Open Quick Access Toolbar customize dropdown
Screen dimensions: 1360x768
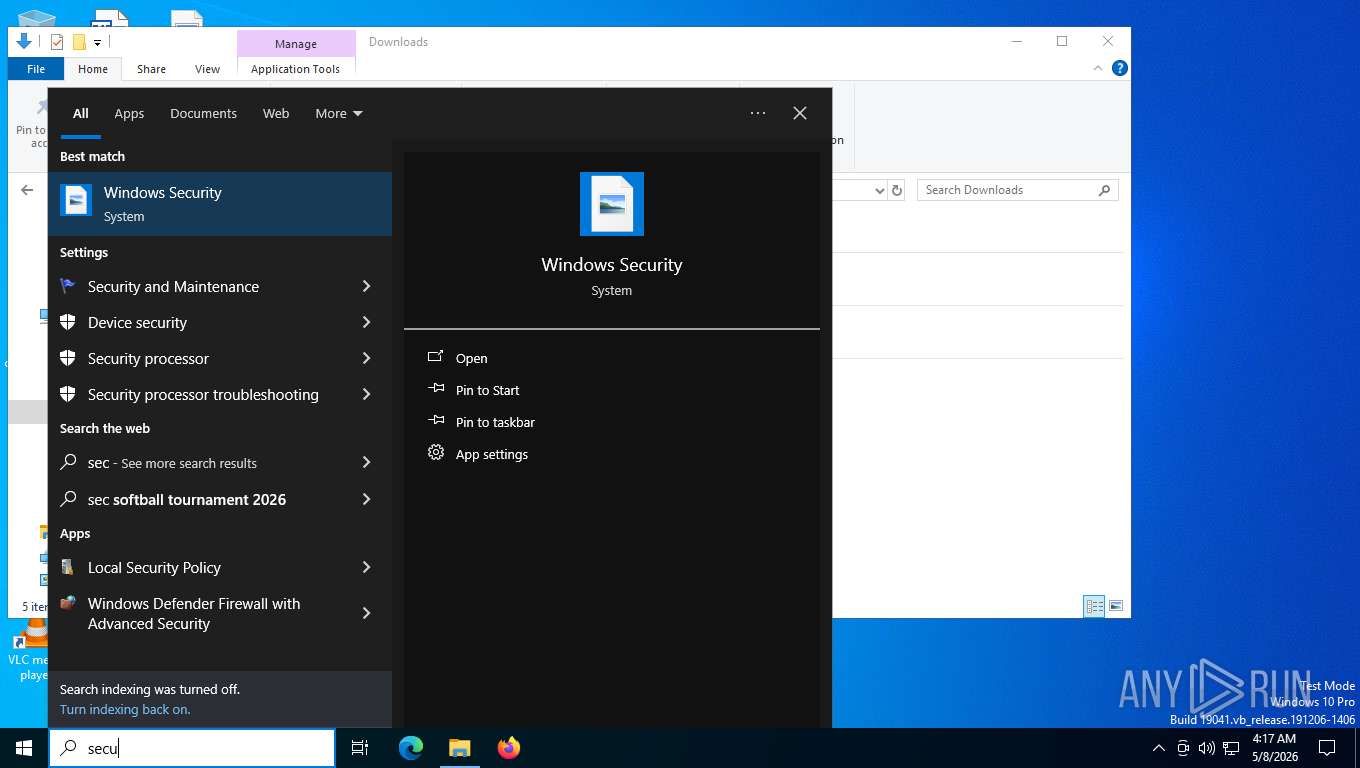[97, 42]
